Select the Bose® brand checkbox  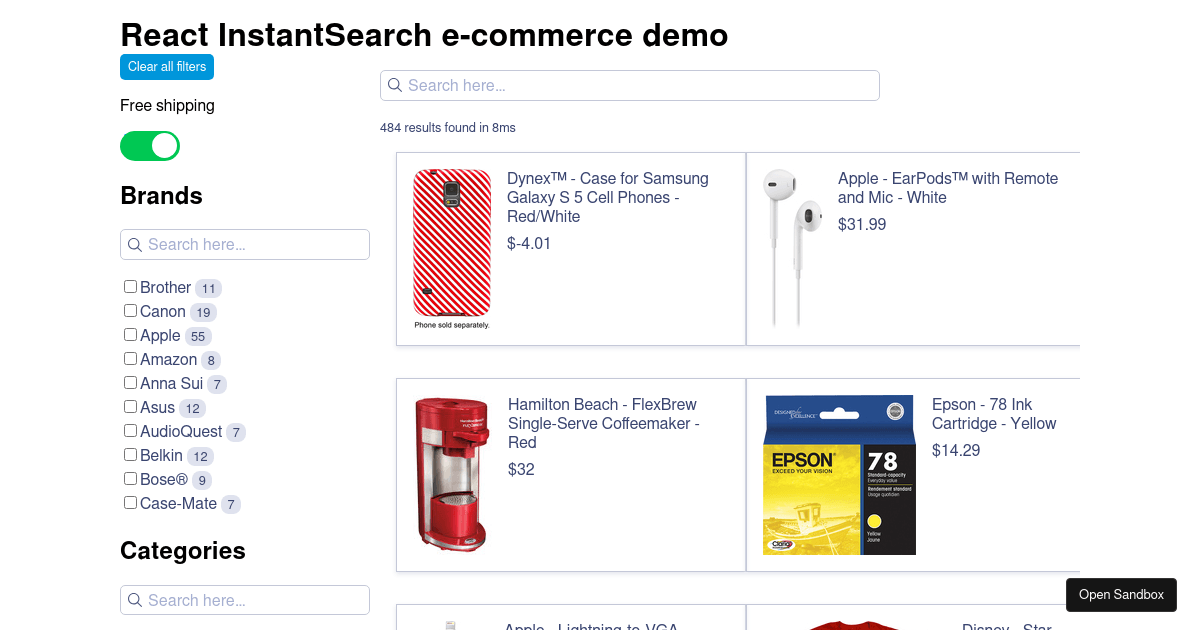pos(130,479)
